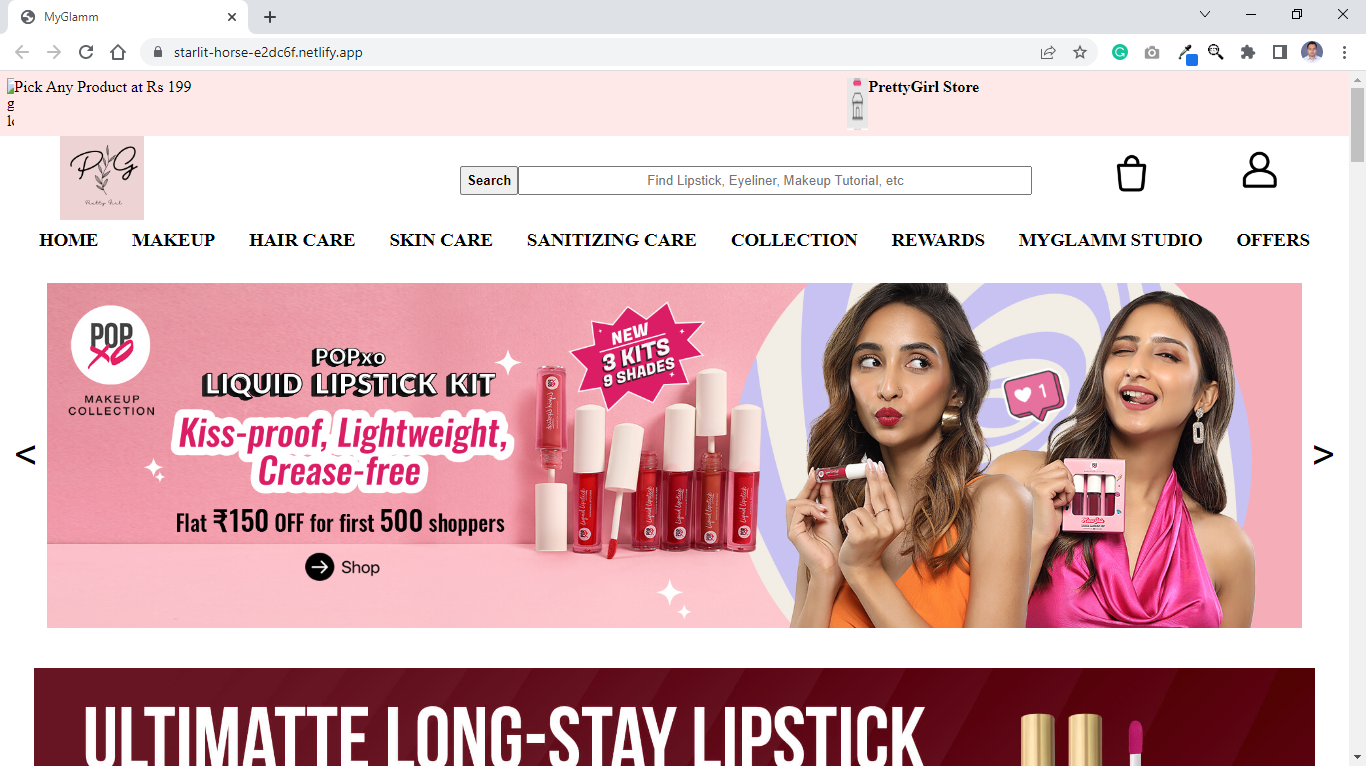The image size is (1366, 766).
Task: Open the COLLECTION menu
Action: pos(794,240)
